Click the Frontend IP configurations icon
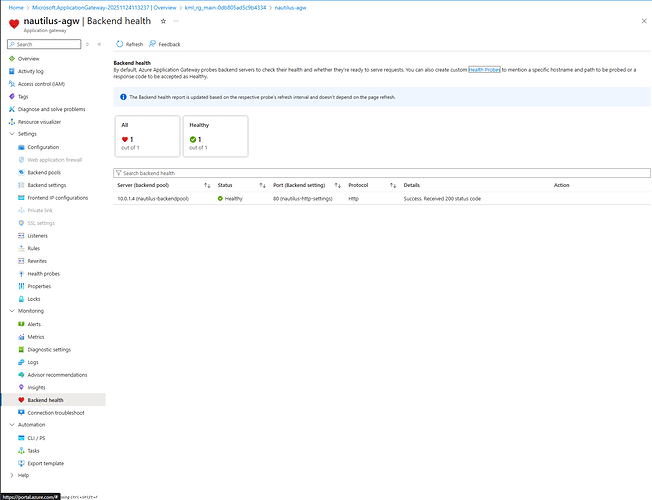Image resolution: width=652 pixels, height=500 pixels. (21, 198)
